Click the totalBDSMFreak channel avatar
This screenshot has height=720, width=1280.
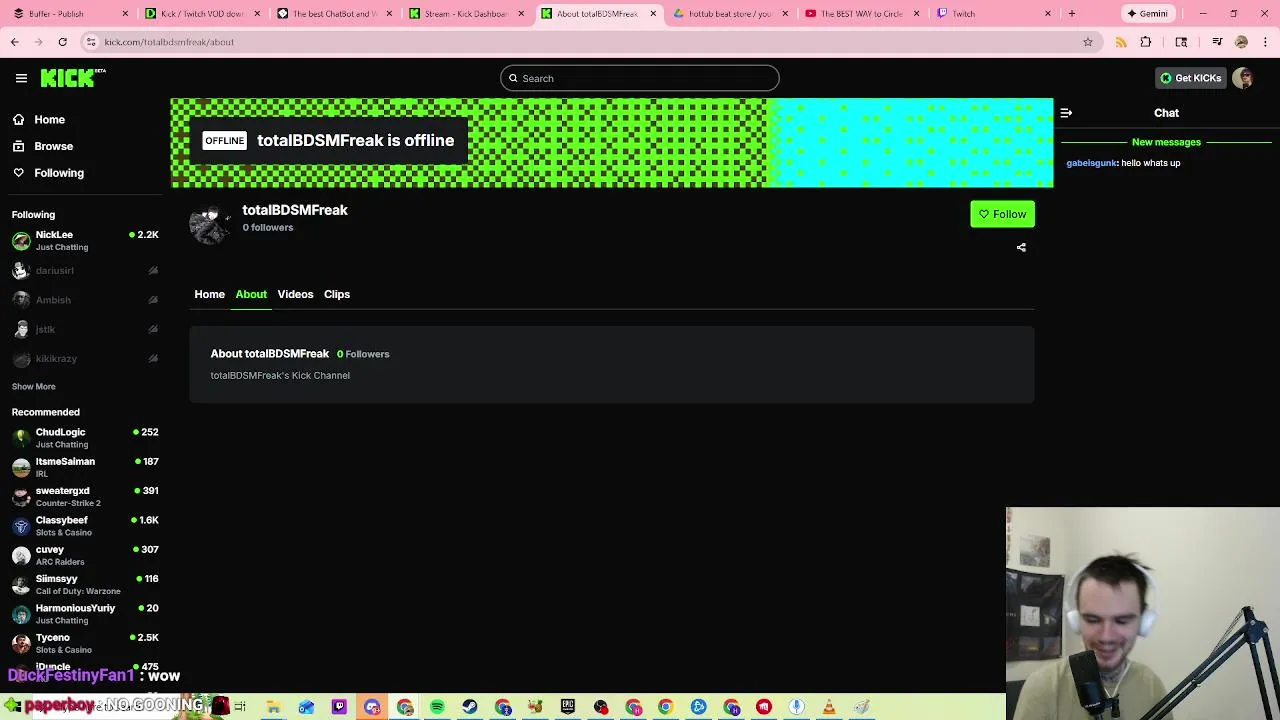(210, 225)
